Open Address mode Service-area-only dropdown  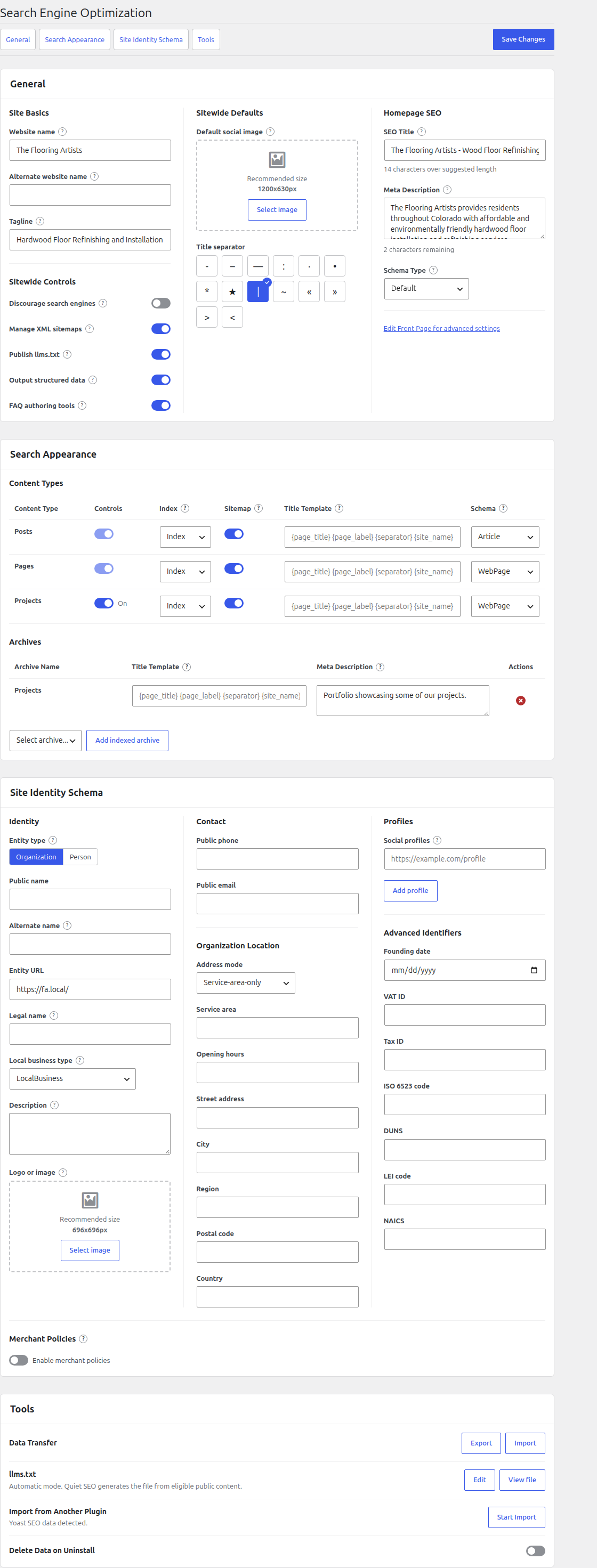coord(246,982)
